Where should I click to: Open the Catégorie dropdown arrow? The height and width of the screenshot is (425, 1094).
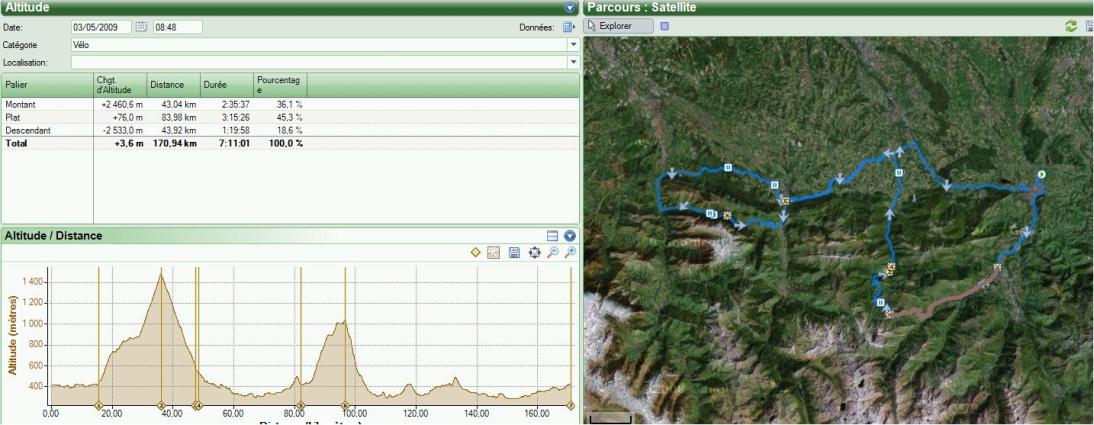tap(574, 44)
